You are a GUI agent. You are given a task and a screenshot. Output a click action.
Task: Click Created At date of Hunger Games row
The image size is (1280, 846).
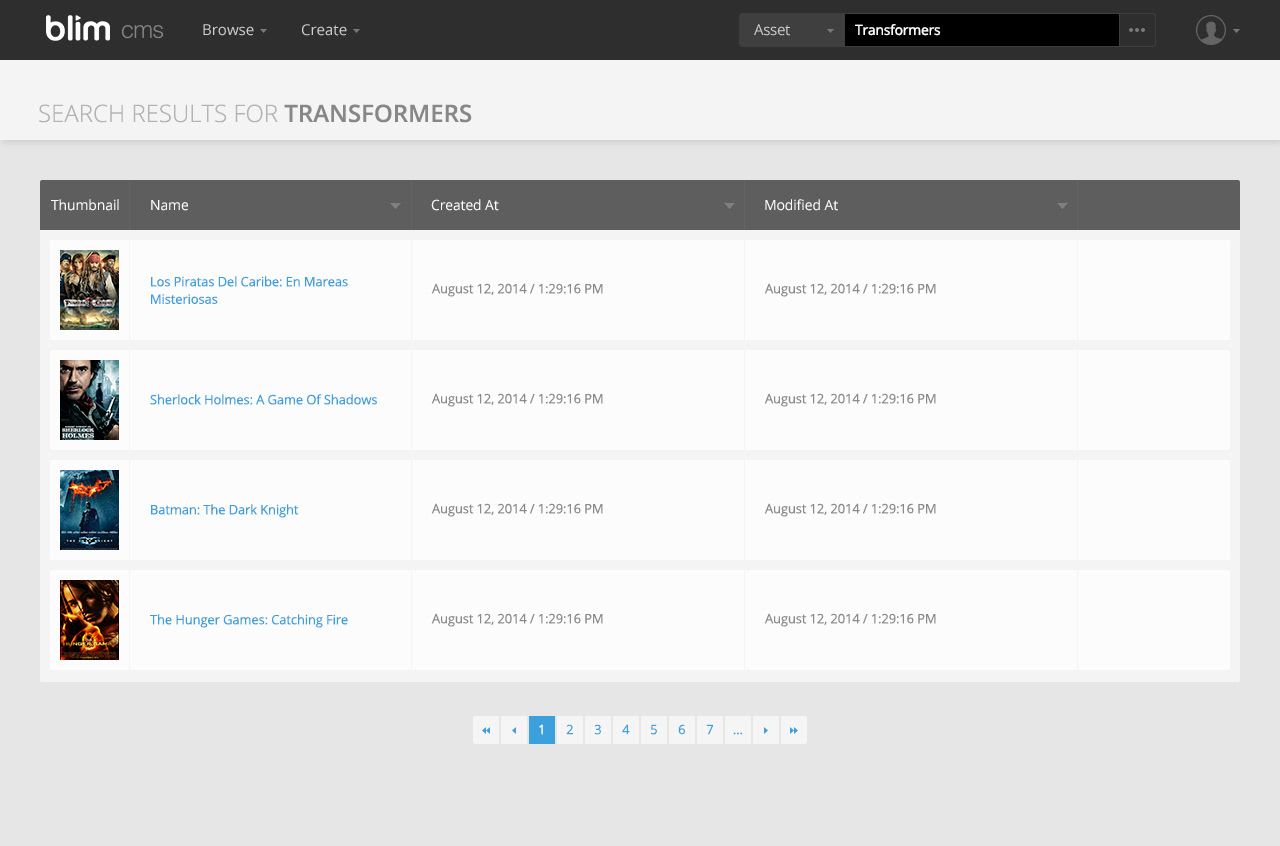[518, 618]
